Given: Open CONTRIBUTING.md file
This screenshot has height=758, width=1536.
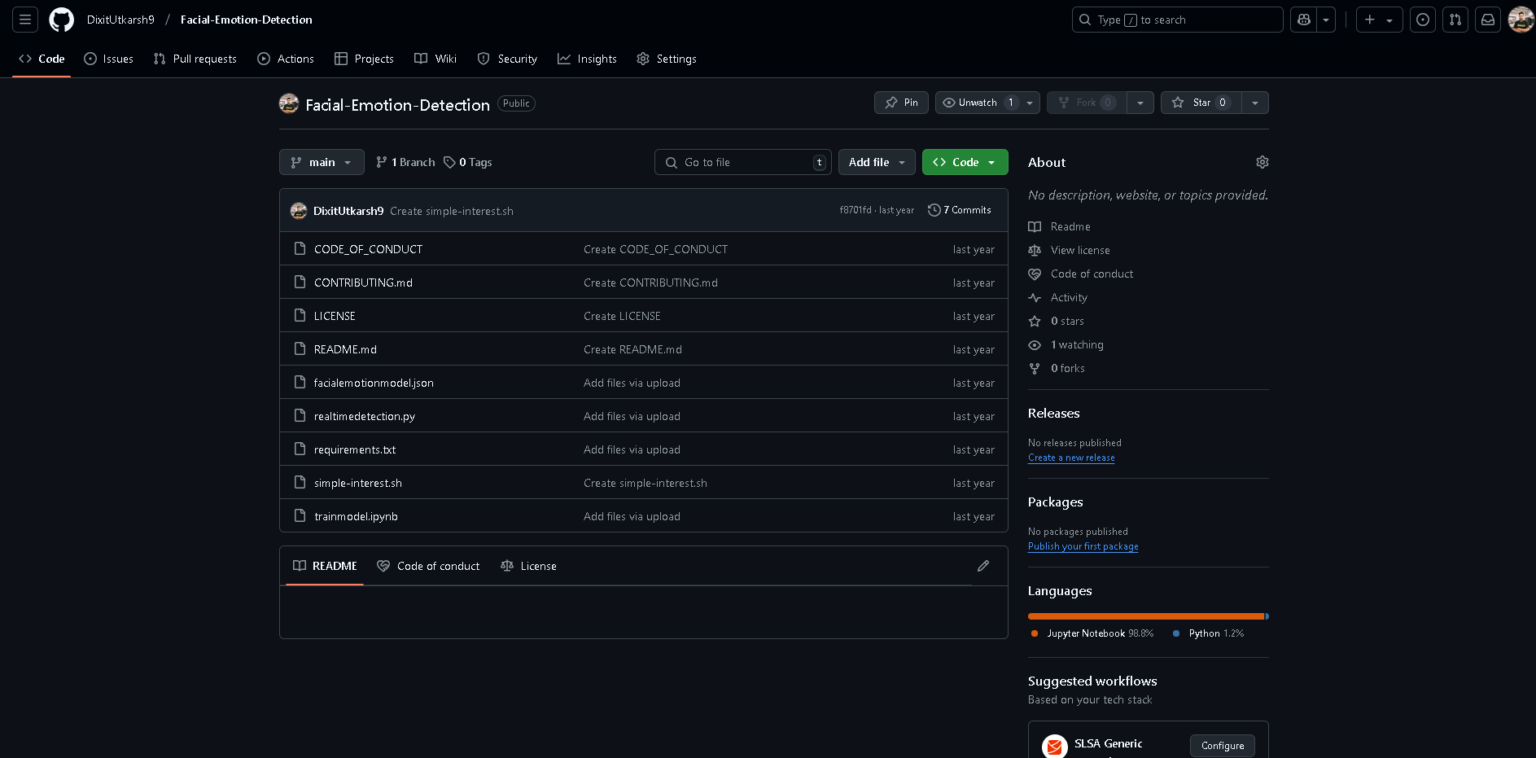Looking at the screenshot, I should (363, 283).
